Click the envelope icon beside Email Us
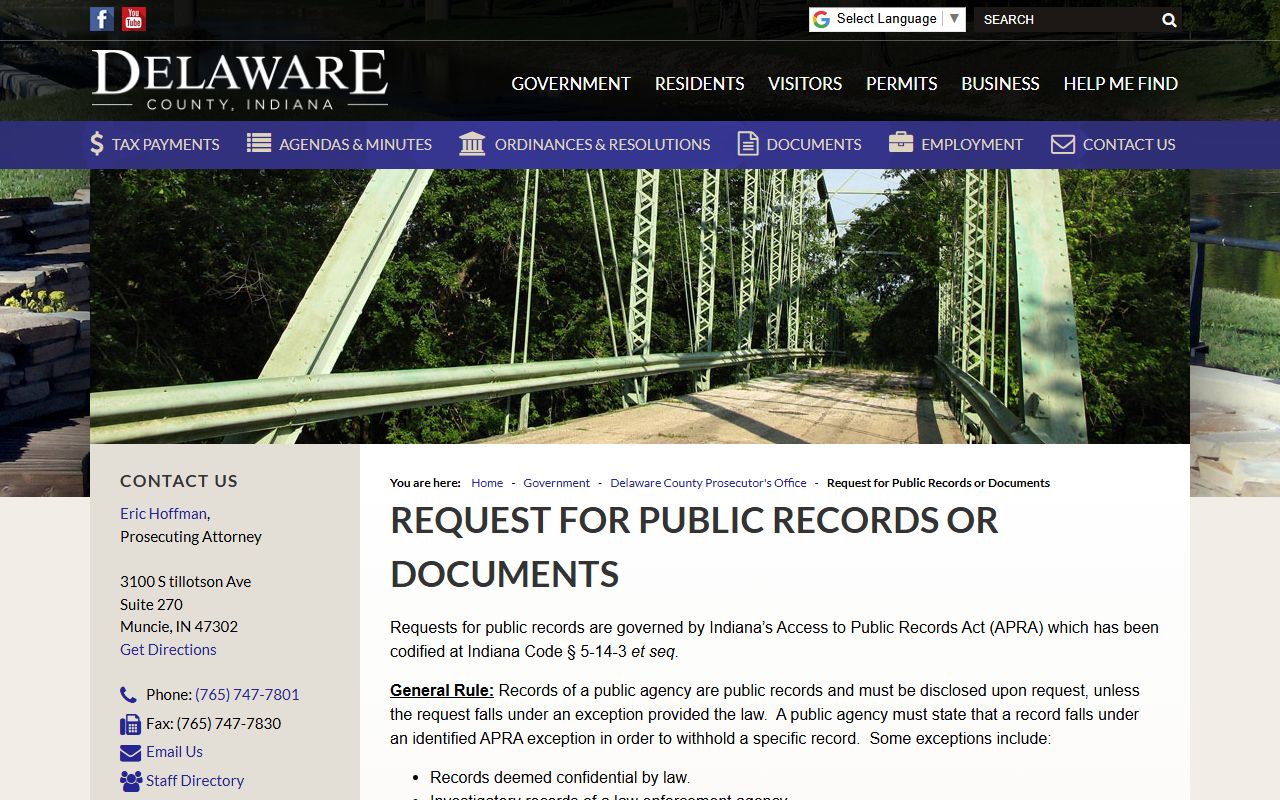The height and width of the screenshot is (800, 1280). pos(131,752)
